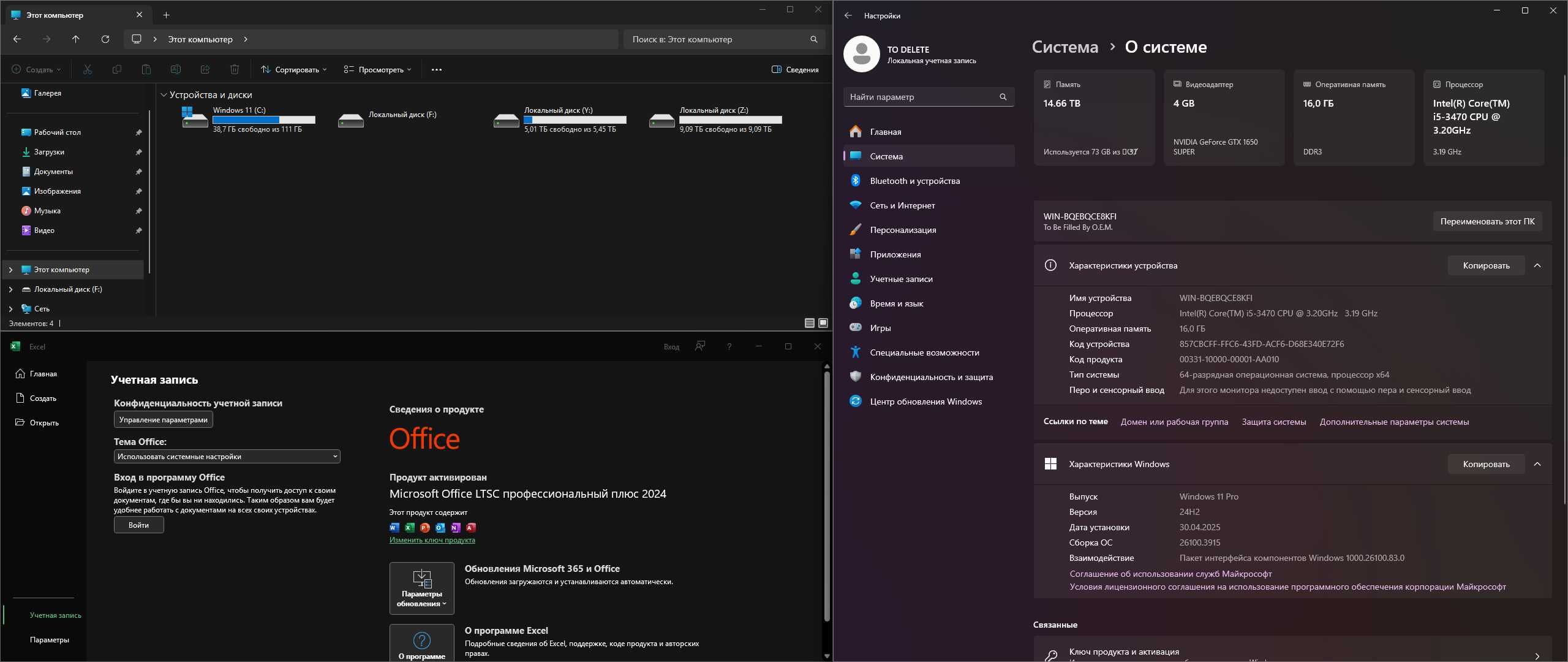1568x662 pixels.
Task: Open the Сортировать dropdown
Action: pyautogui.click(x=294, y=69)
